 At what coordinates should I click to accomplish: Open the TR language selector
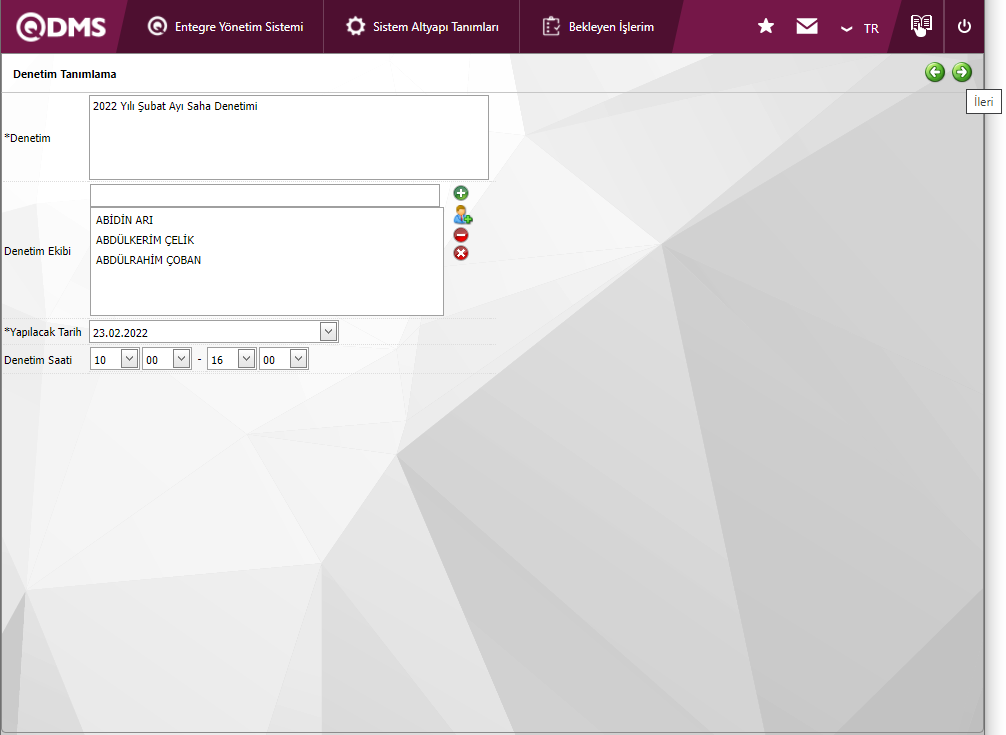[x=860, y=28]
